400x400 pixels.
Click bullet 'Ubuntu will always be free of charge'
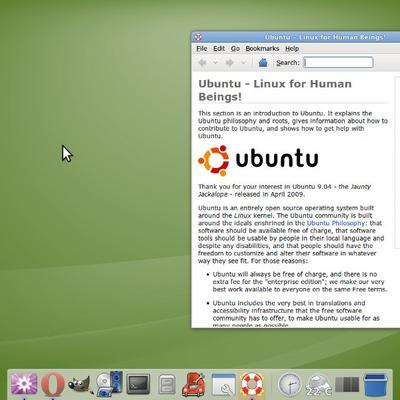(x=300, y=282)
